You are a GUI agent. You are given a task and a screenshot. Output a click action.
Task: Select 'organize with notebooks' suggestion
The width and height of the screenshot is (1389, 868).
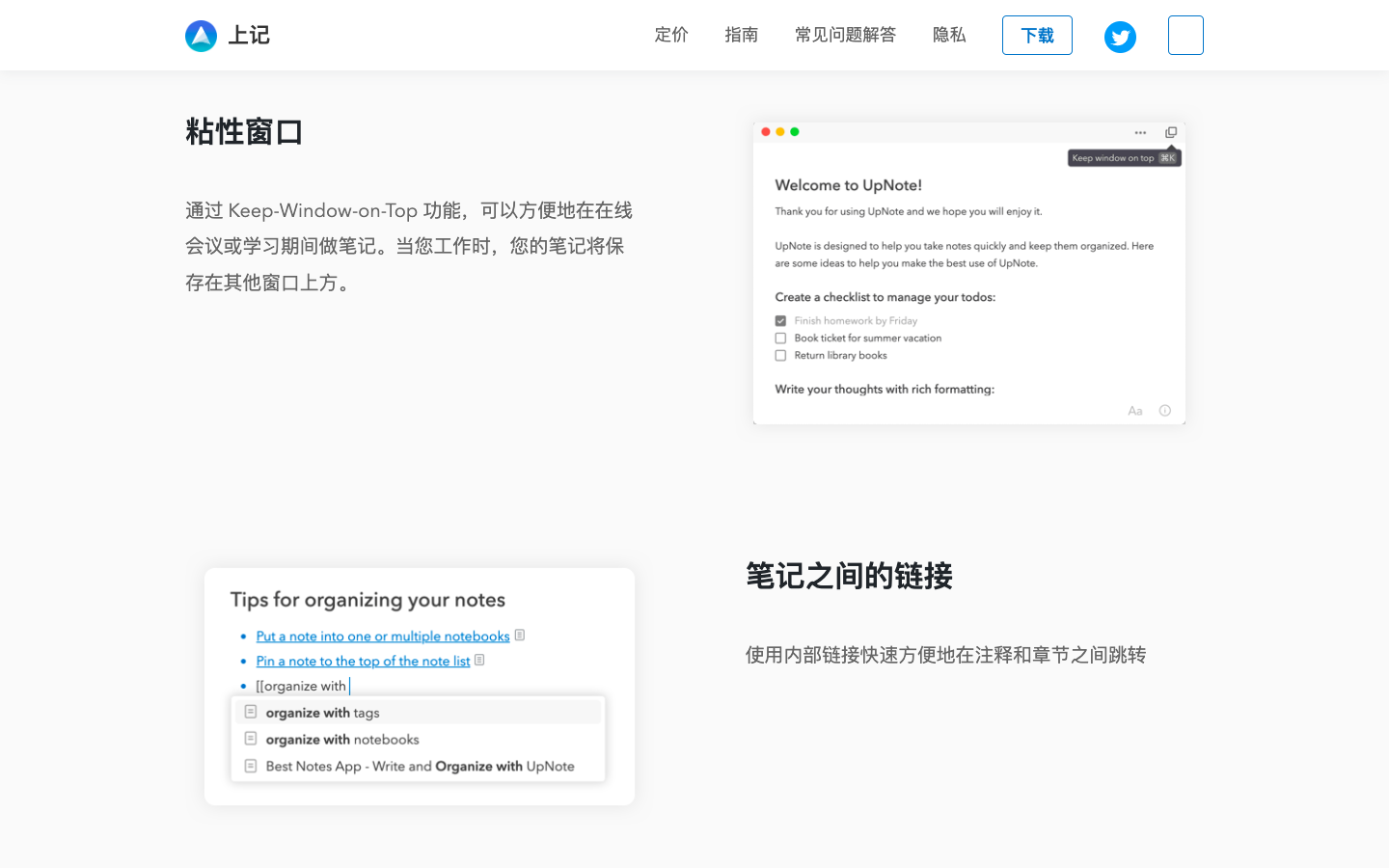click(x=418, y=740)
